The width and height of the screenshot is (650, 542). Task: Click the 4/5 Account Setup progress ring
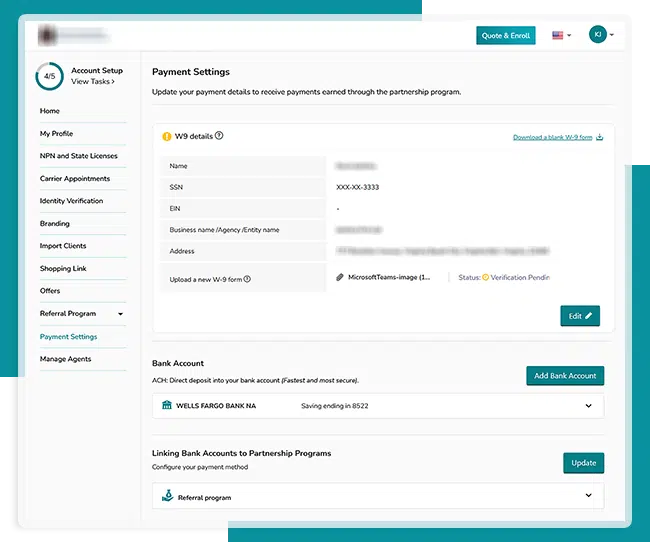point(49,76)
